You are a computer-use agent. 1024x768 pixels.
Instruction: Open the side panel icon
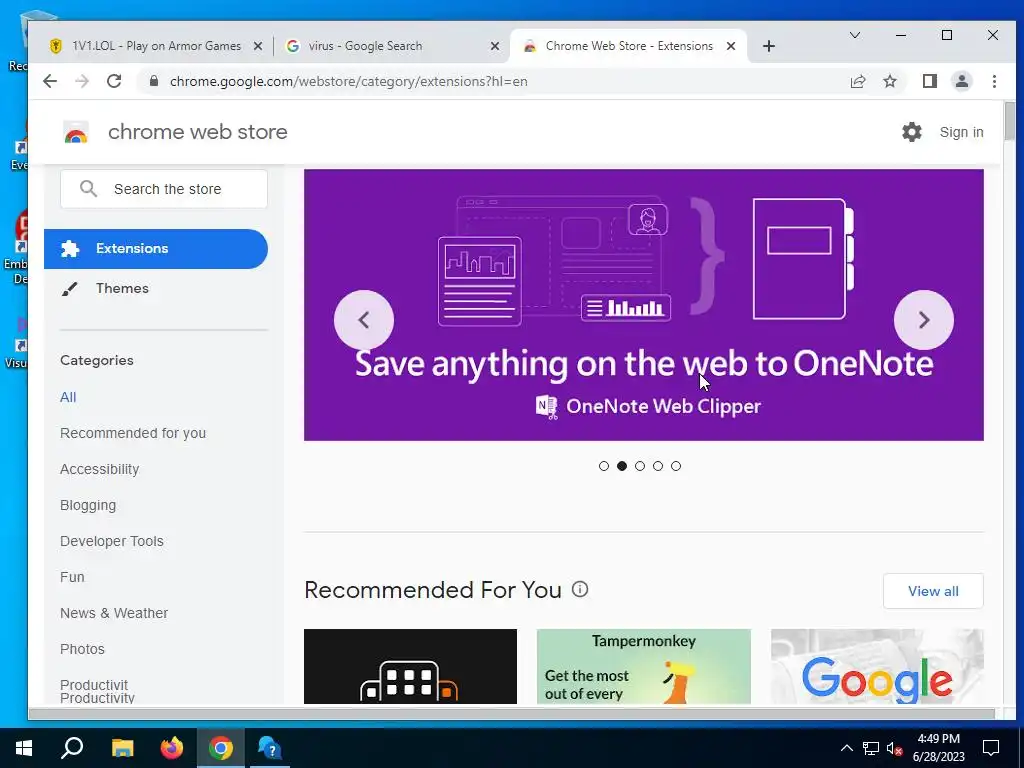(x=930, y=81)
